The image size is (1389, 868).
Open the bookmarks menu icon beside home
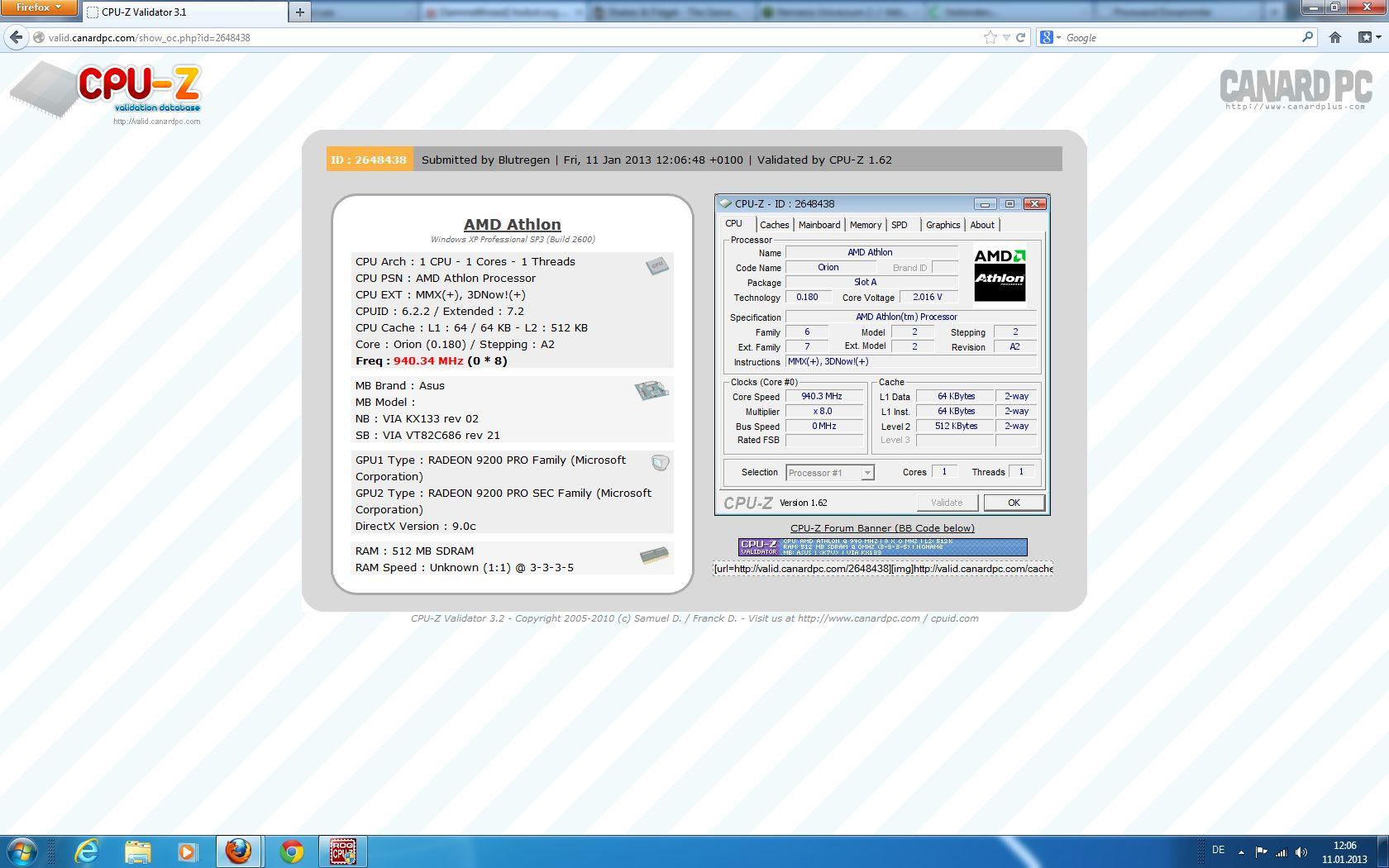pyautogui.click(x=1369, y=37)
